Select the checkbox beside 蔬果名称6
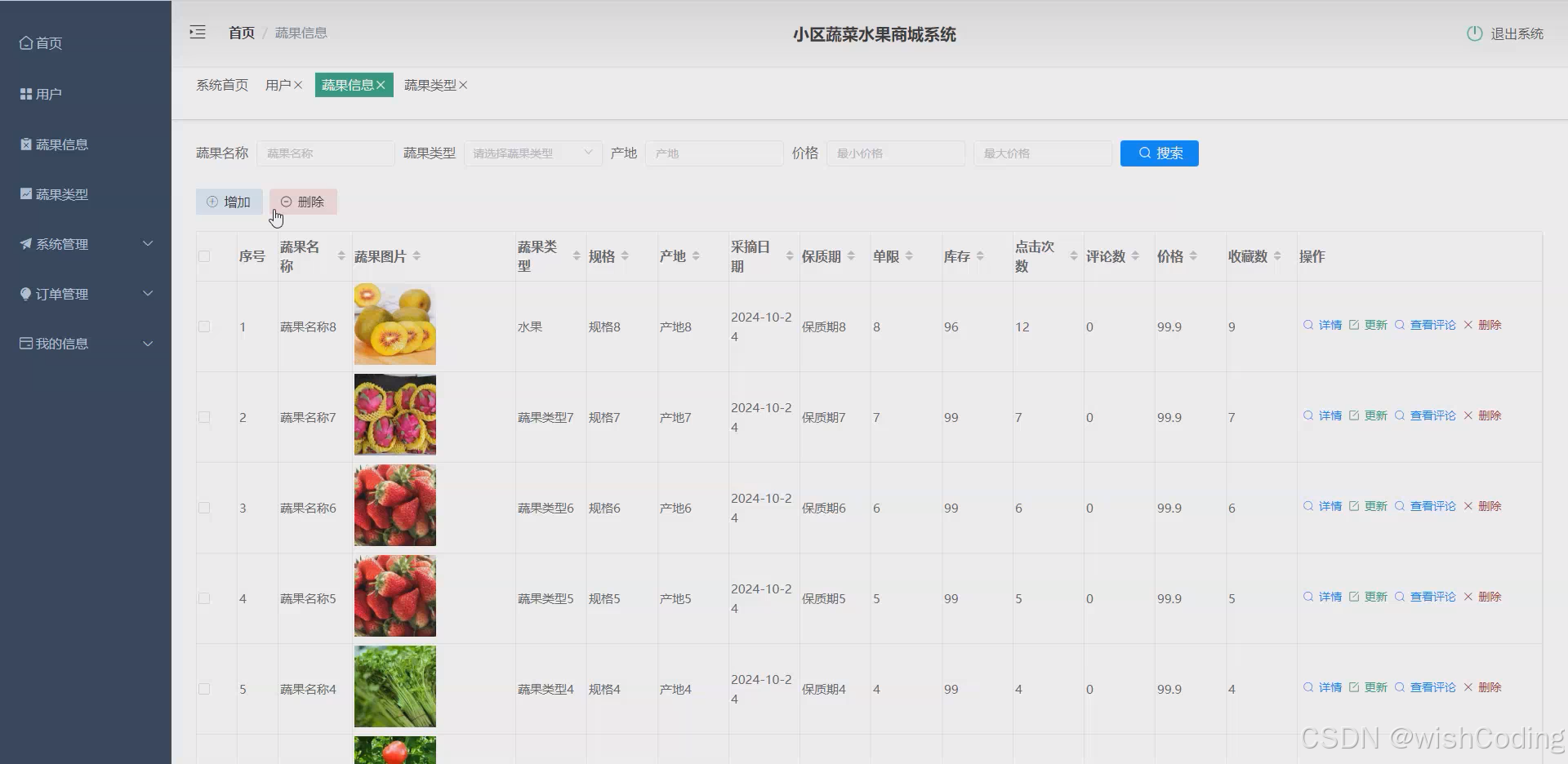 point(204,508)
